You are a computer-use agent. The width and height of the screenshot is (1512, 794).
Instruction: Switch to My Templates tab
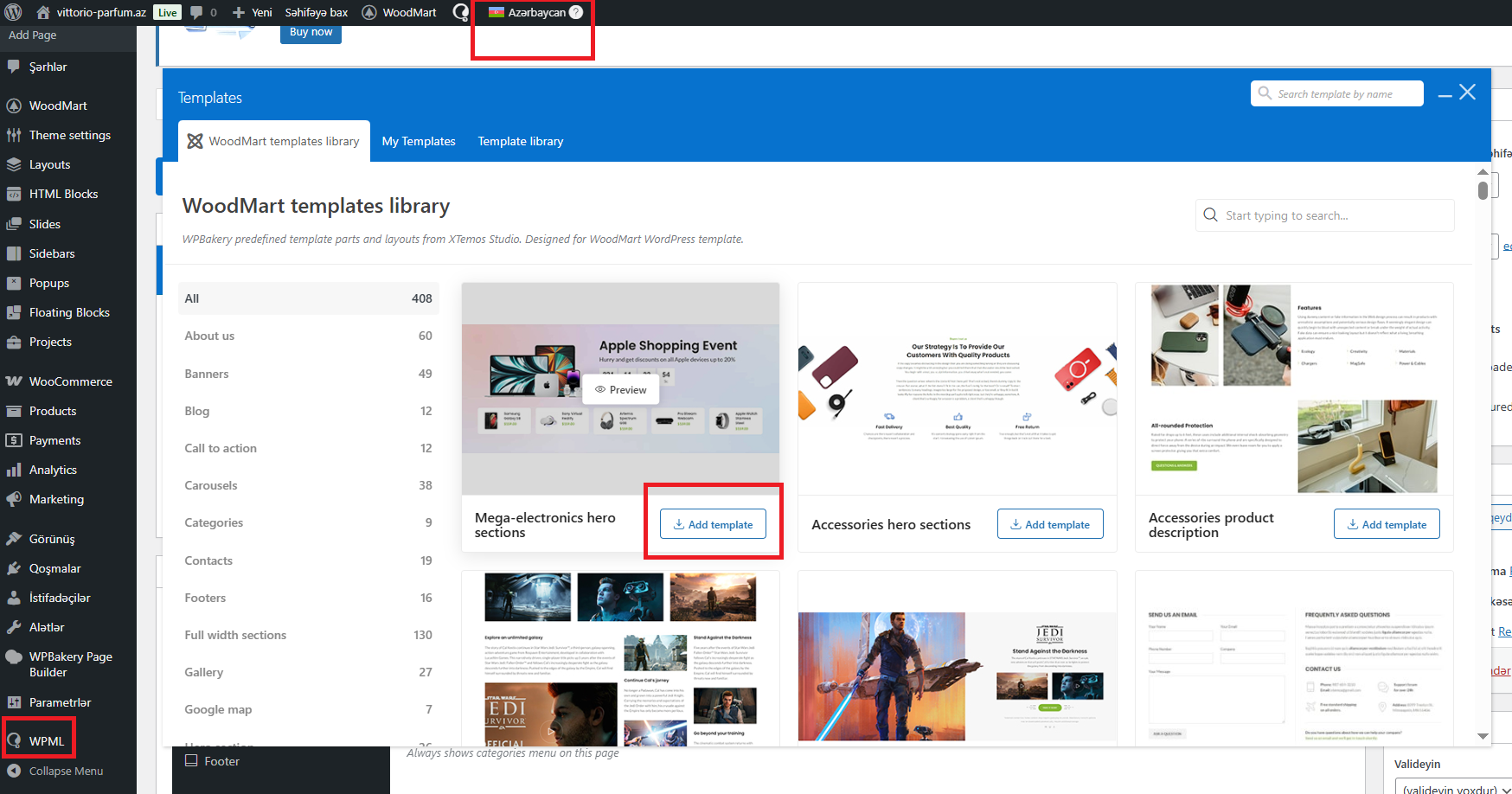click(419, 141)
